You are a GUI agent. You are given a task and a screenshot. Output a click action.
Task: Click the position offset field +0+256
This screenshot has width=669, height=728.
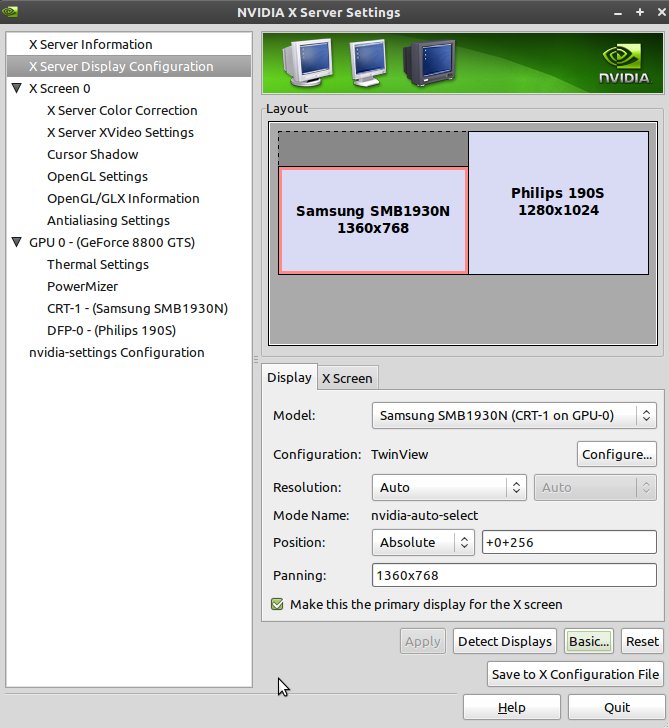(x=569, y=542)
